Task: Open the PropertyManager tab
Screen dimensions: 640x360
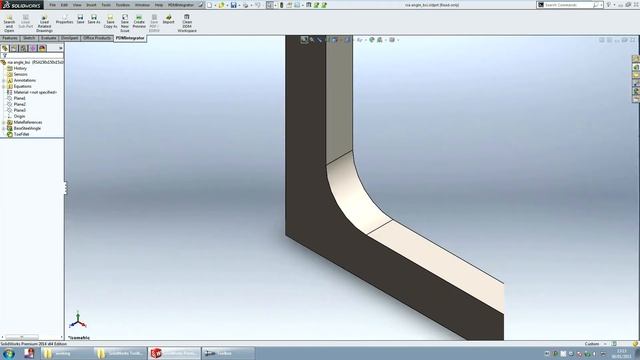Action: tap(14, 48)
